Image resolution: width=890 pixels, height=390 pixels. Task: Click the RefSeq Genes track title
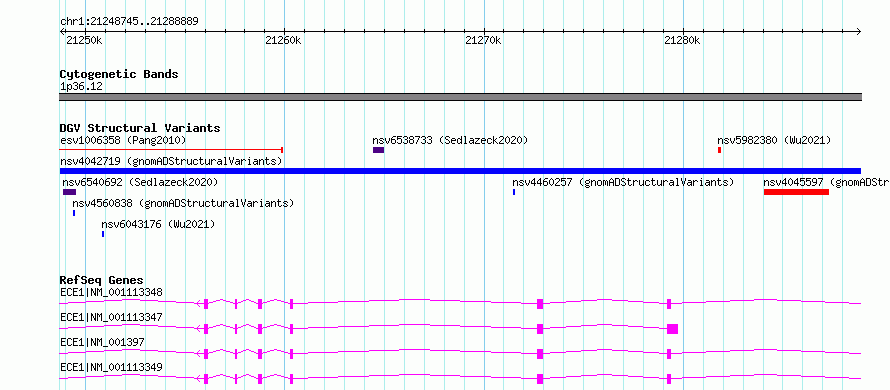(x=102, y=280)
